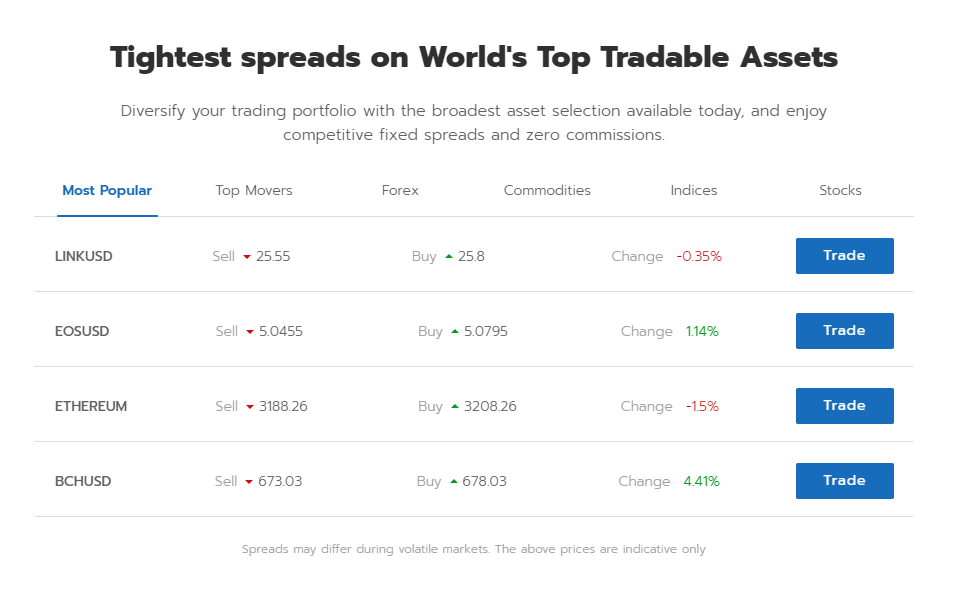
Task: Go to the Indices tab
Action: point(693,190)
